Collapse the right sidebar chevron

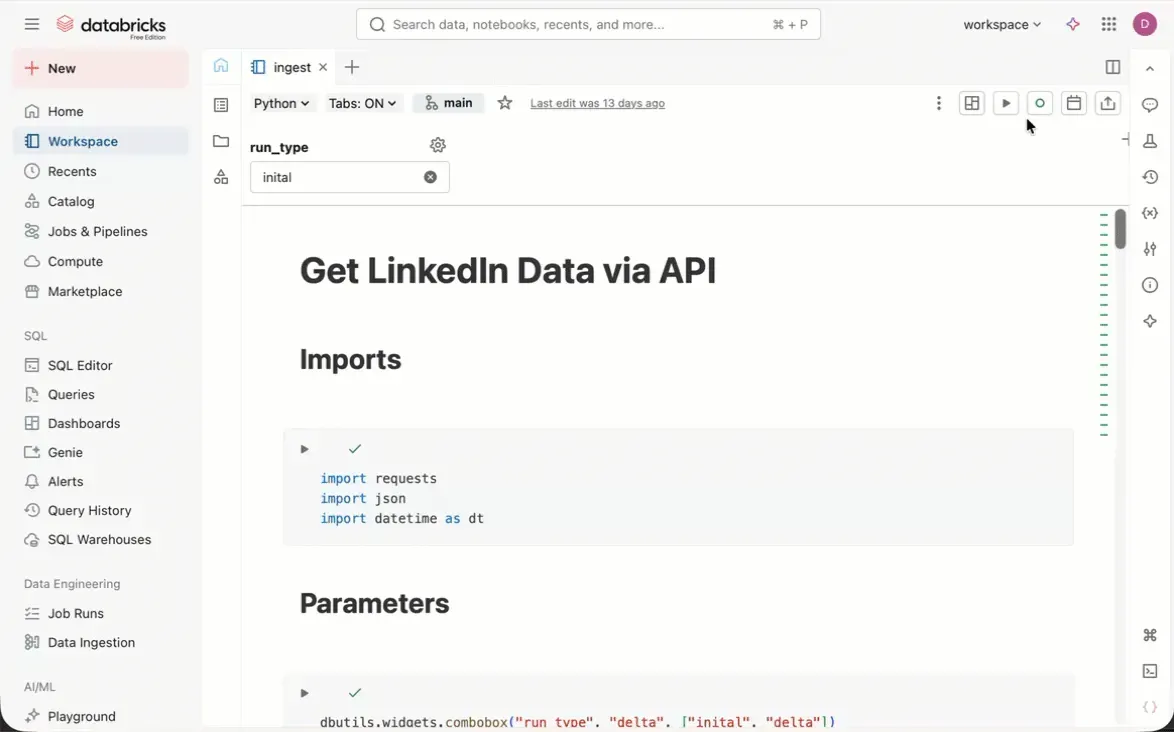[1150, 69]
